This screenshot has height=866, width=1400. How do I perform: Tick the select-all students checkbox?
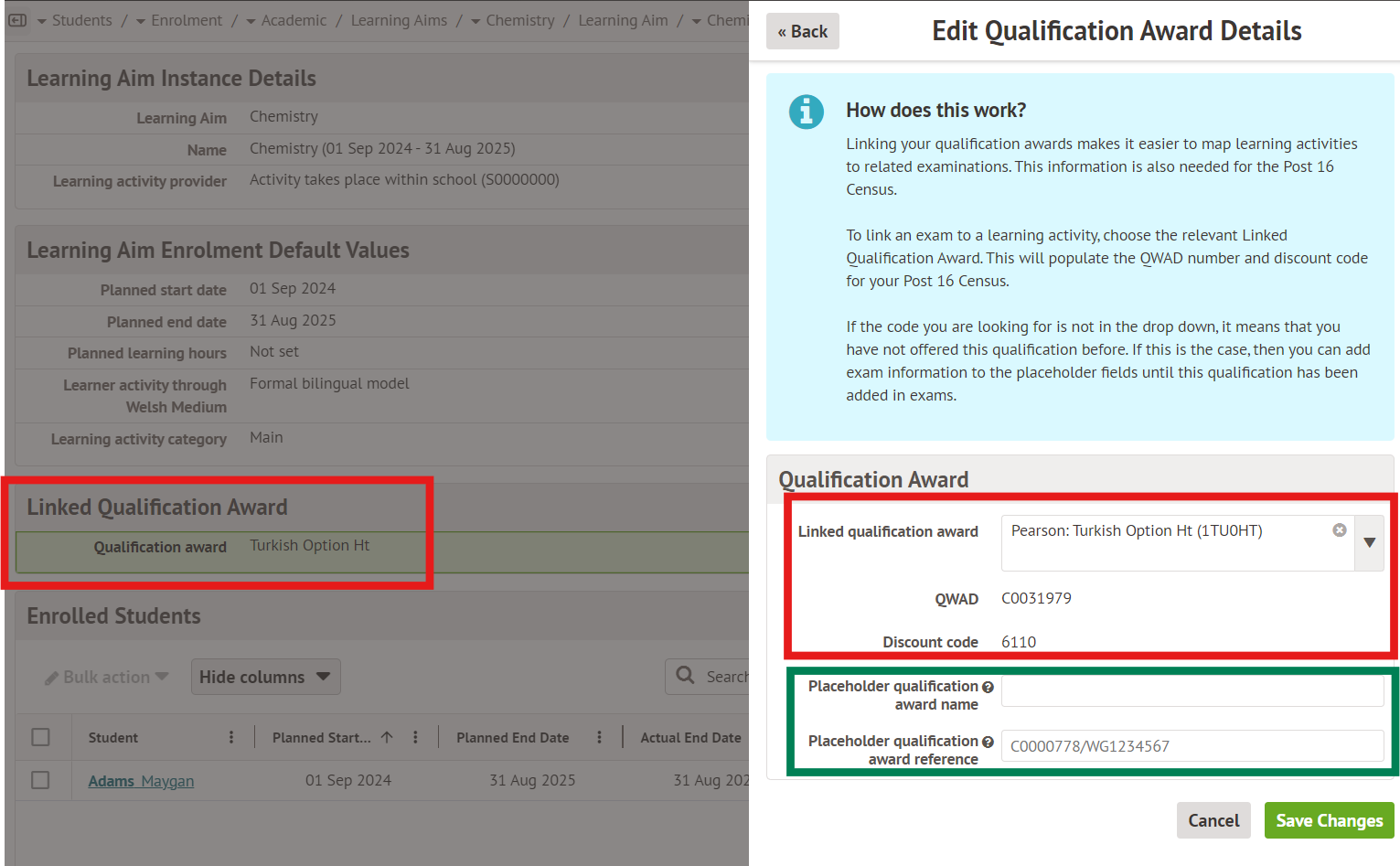coord(40,737)
